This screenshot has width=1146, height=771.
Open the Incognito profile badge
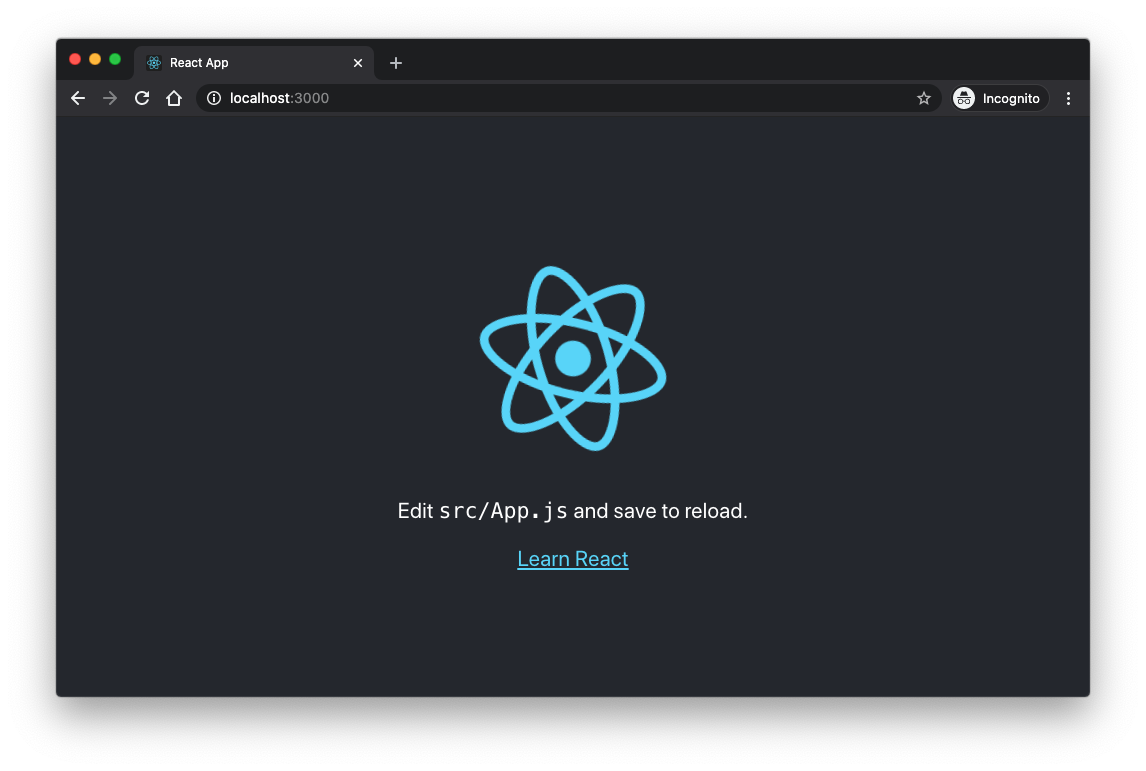[x=998, y=98]
